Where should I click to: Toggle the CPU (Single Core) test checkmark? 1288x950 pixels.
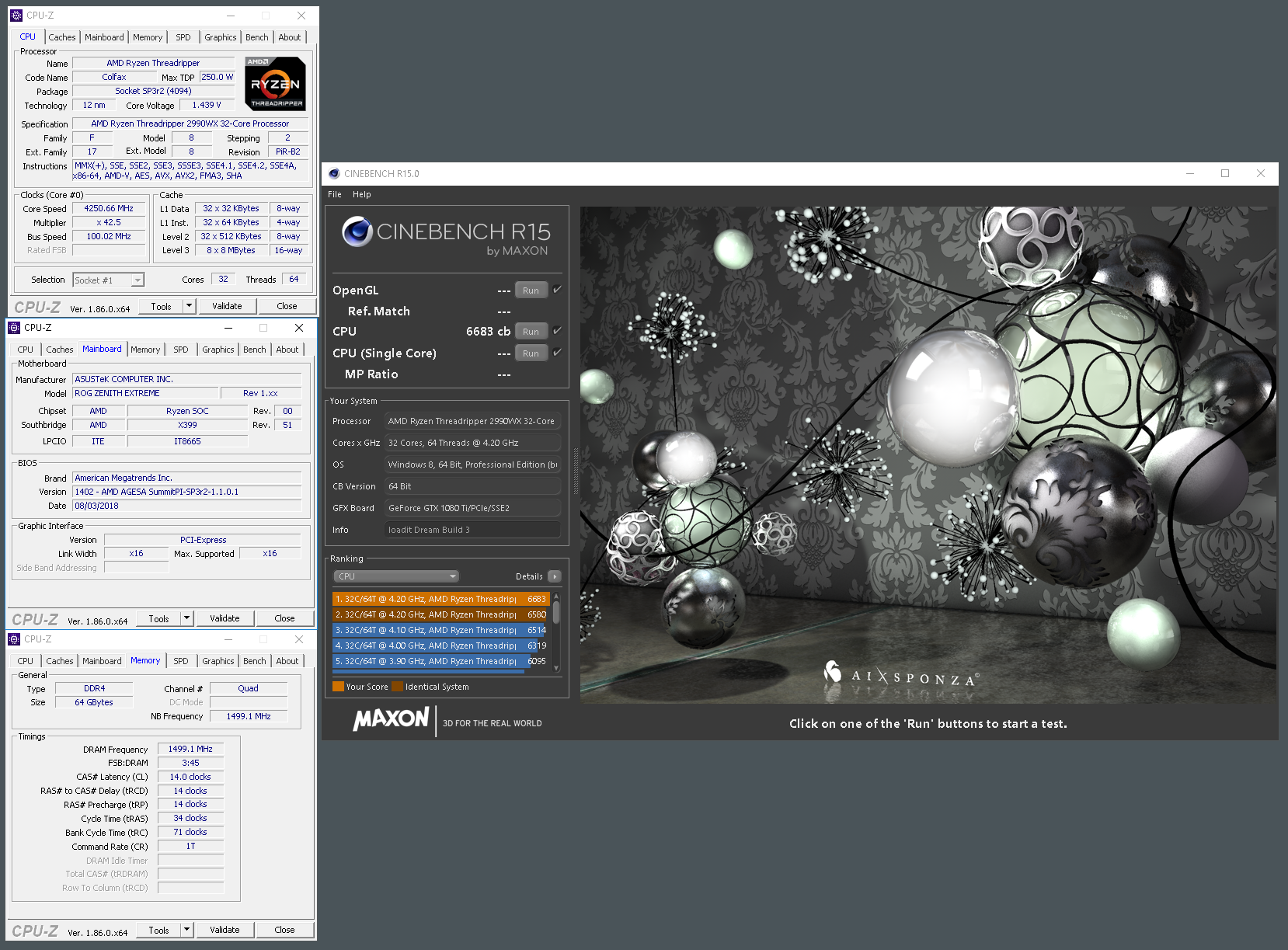point(557,353)
